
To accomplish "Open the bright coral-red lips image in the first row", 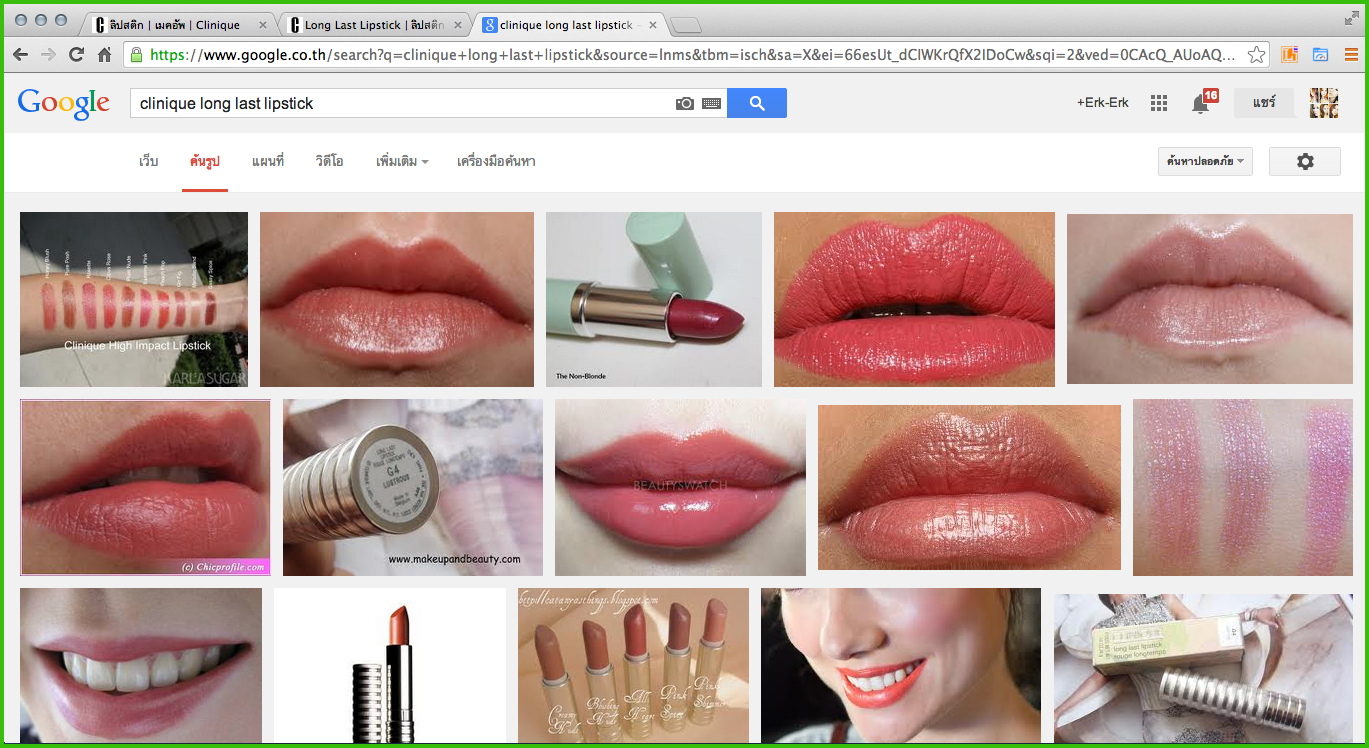I will 914,299.
